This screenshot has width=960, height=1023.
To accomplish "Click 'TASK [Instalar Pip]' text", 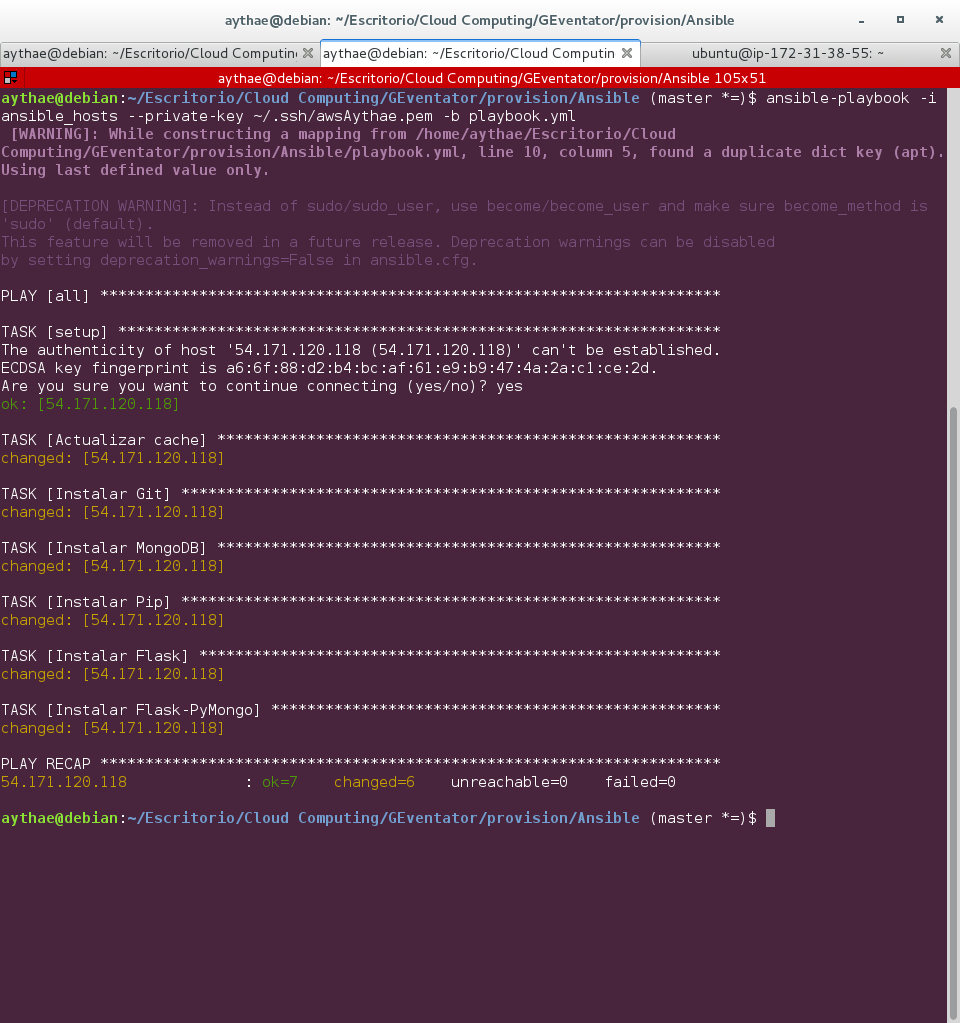I will click(85, 602).
